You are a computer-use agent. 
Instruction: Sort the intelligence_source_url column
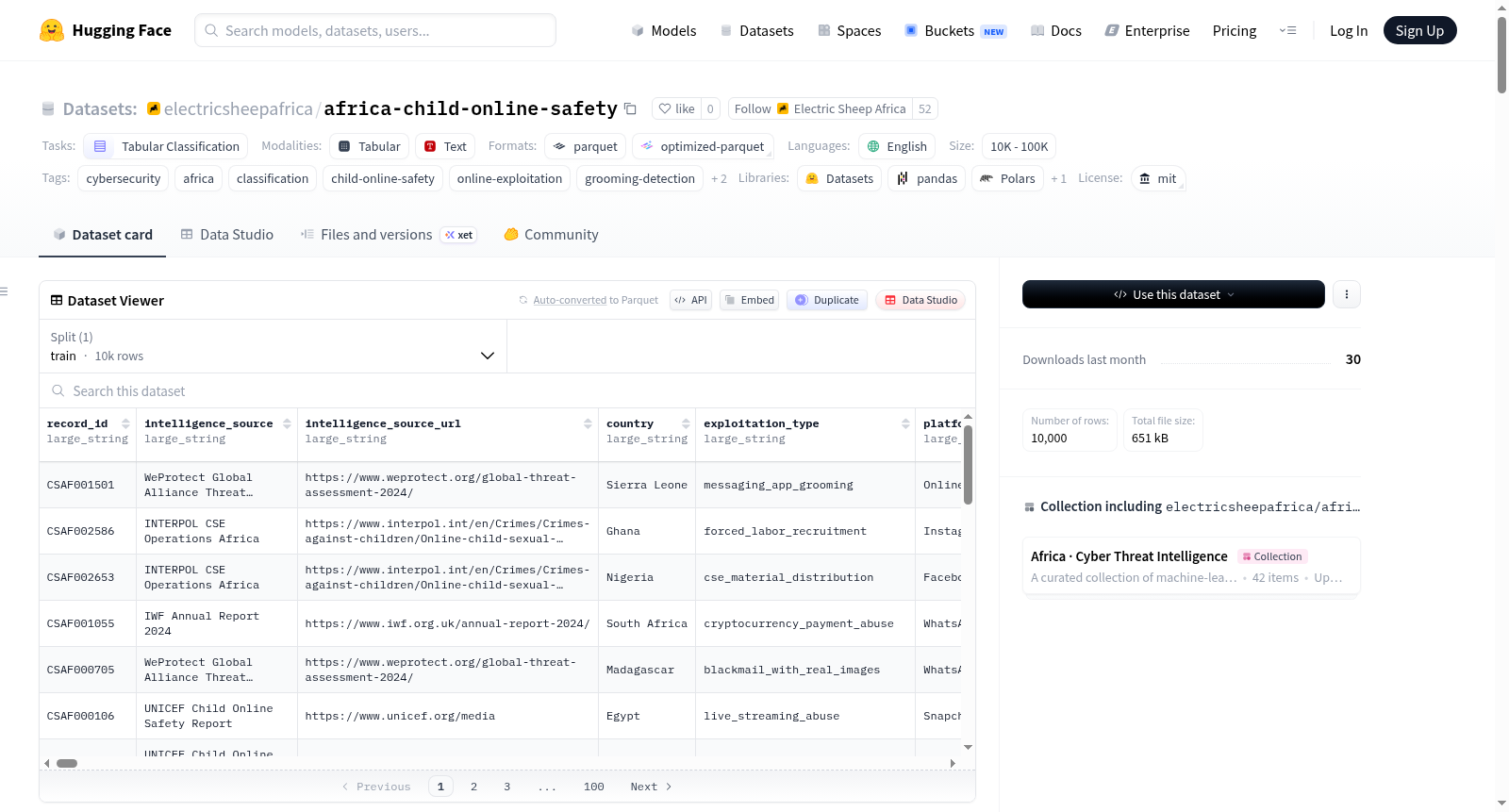[588, 423]
